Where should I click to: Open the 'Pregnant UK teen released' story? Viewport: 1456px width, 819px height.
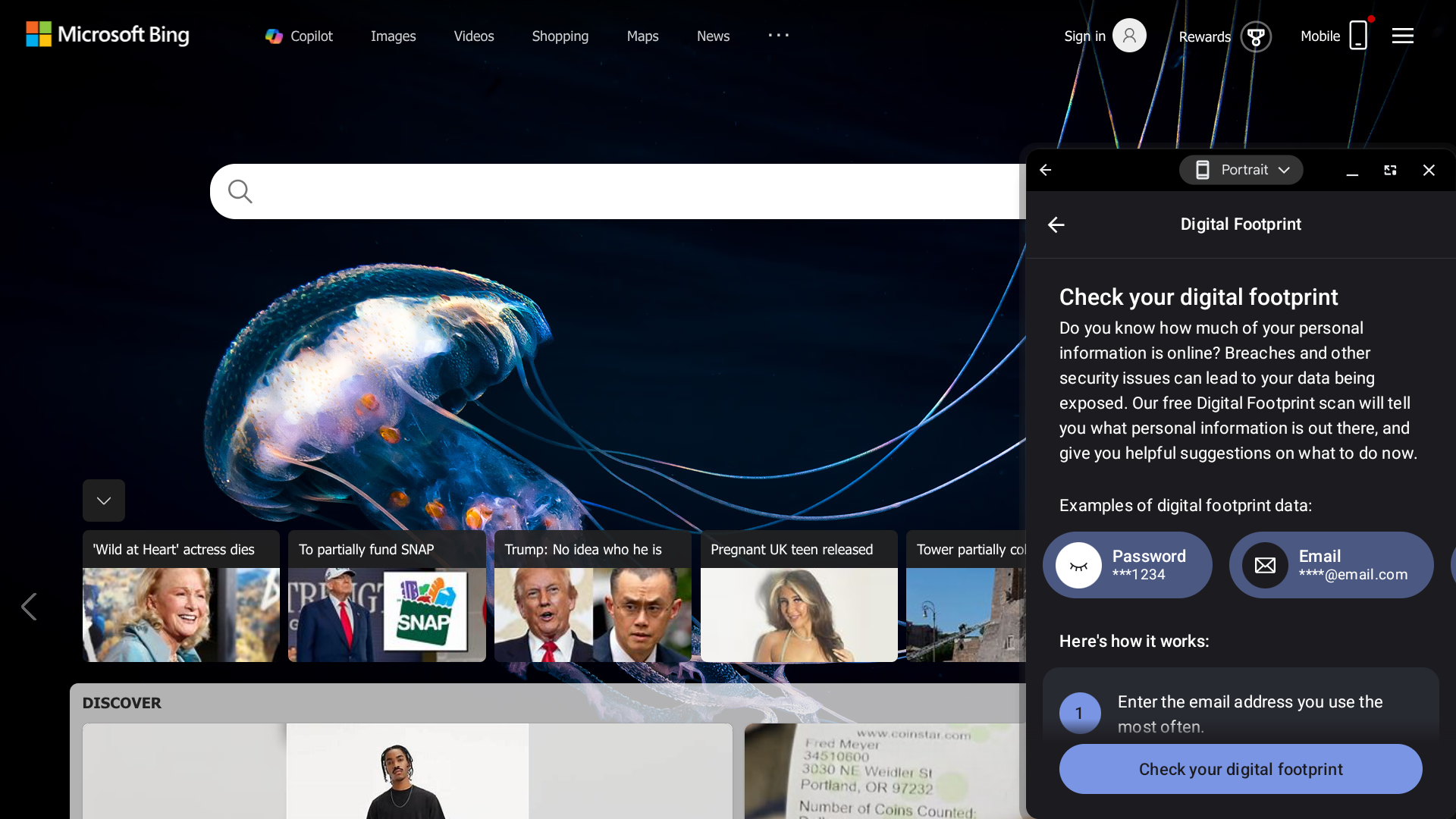pyautogui.click(x=799, y=596)
